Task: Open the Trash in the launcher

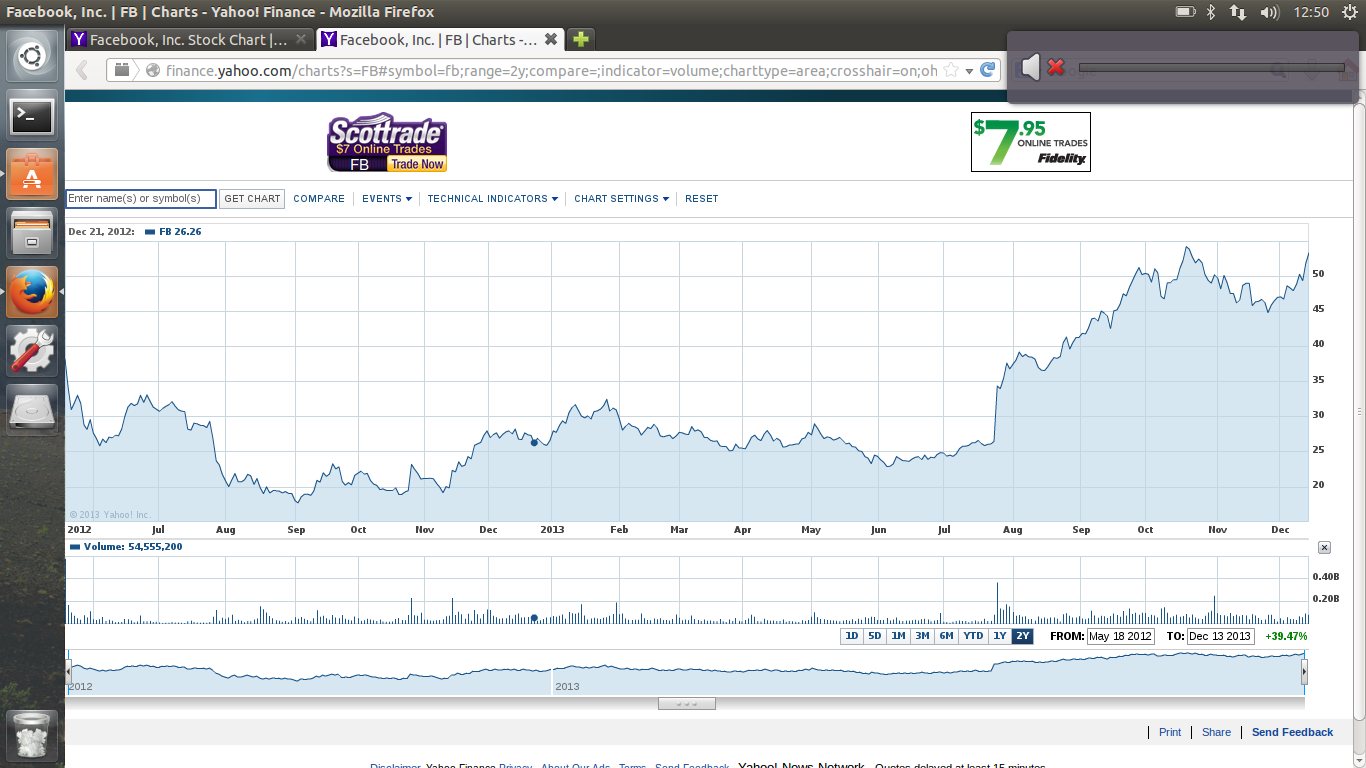Action: 32,737
